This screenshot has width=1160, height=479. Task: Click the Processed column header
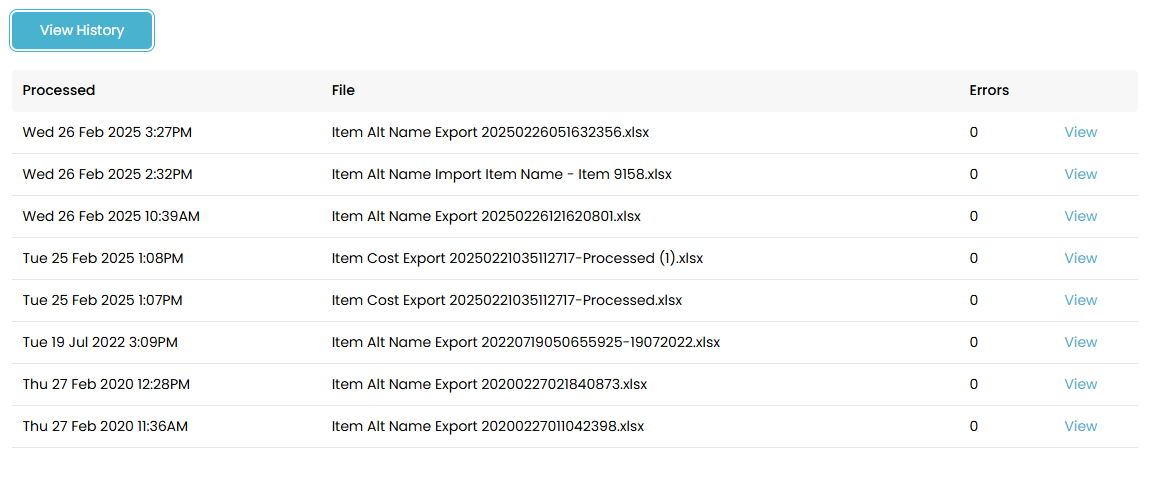click(x=59, y=90)
